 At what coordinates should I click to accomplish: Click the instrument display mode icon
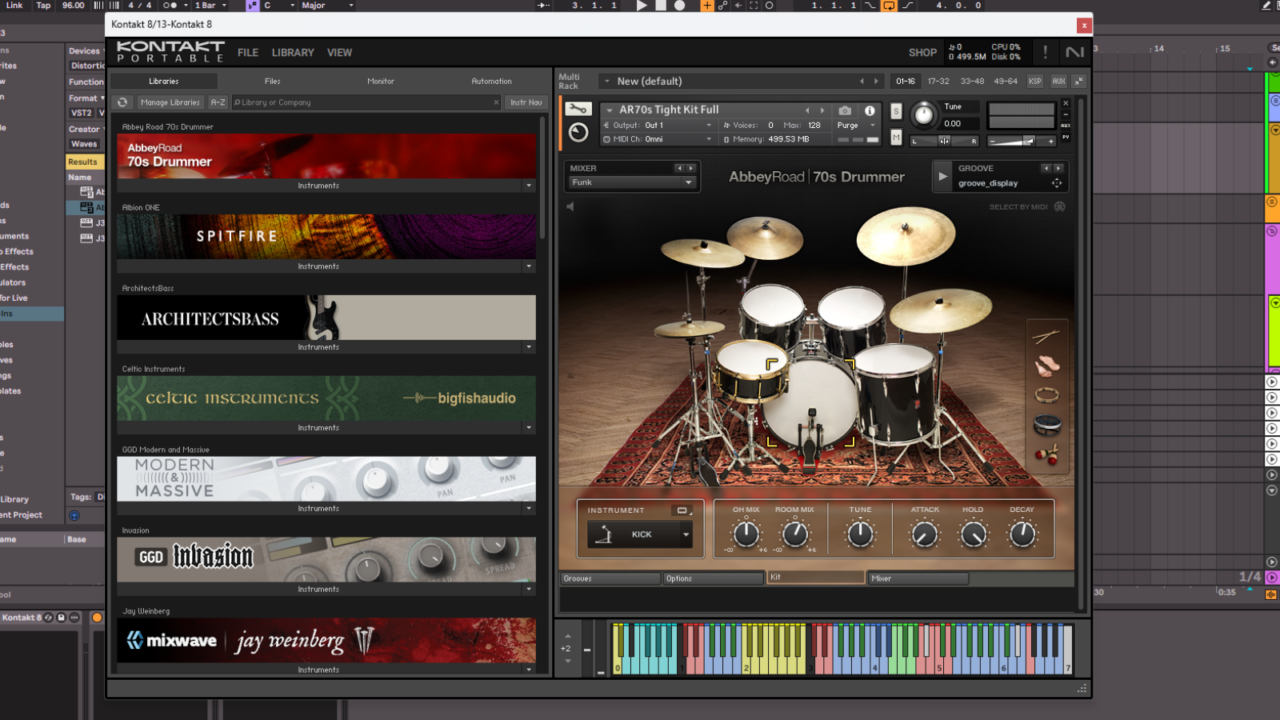click(x=683, y=511)
